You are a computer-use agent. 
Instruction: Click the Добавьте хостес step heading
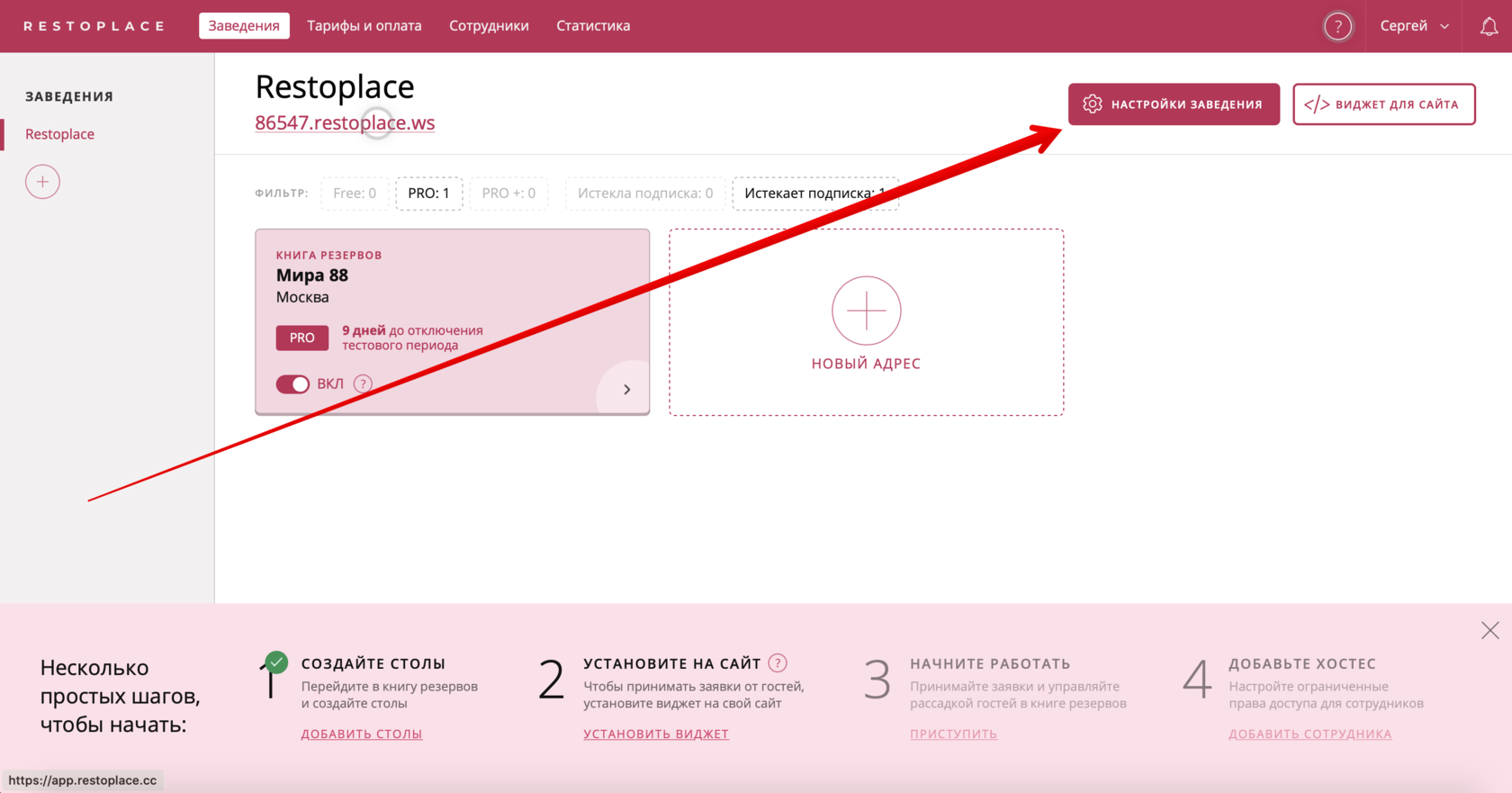pyautogui.click(x=1302, y=663)
